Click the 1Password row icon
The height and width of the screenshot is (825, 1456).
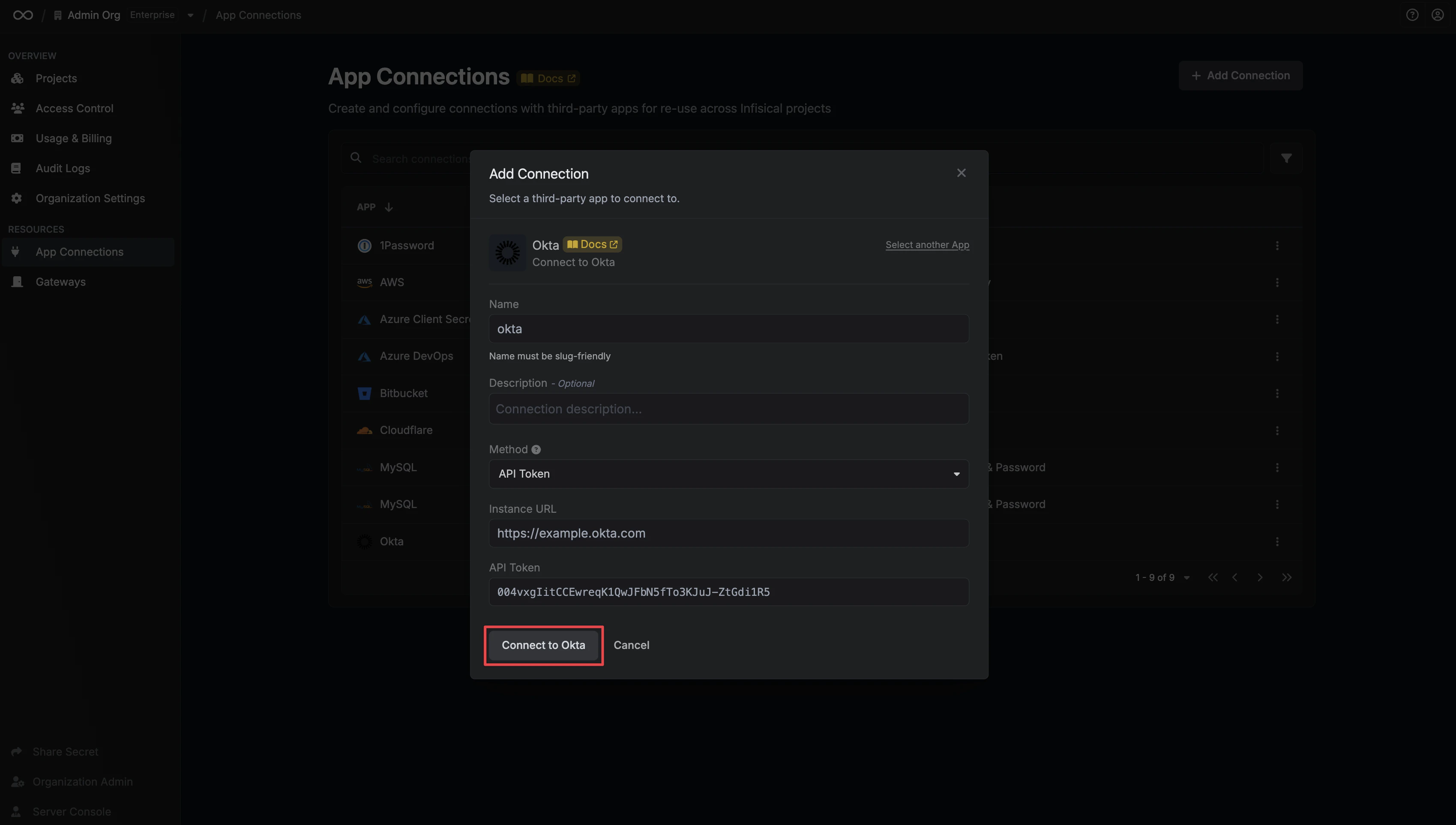pyautogui.click(x=364, y=245)
